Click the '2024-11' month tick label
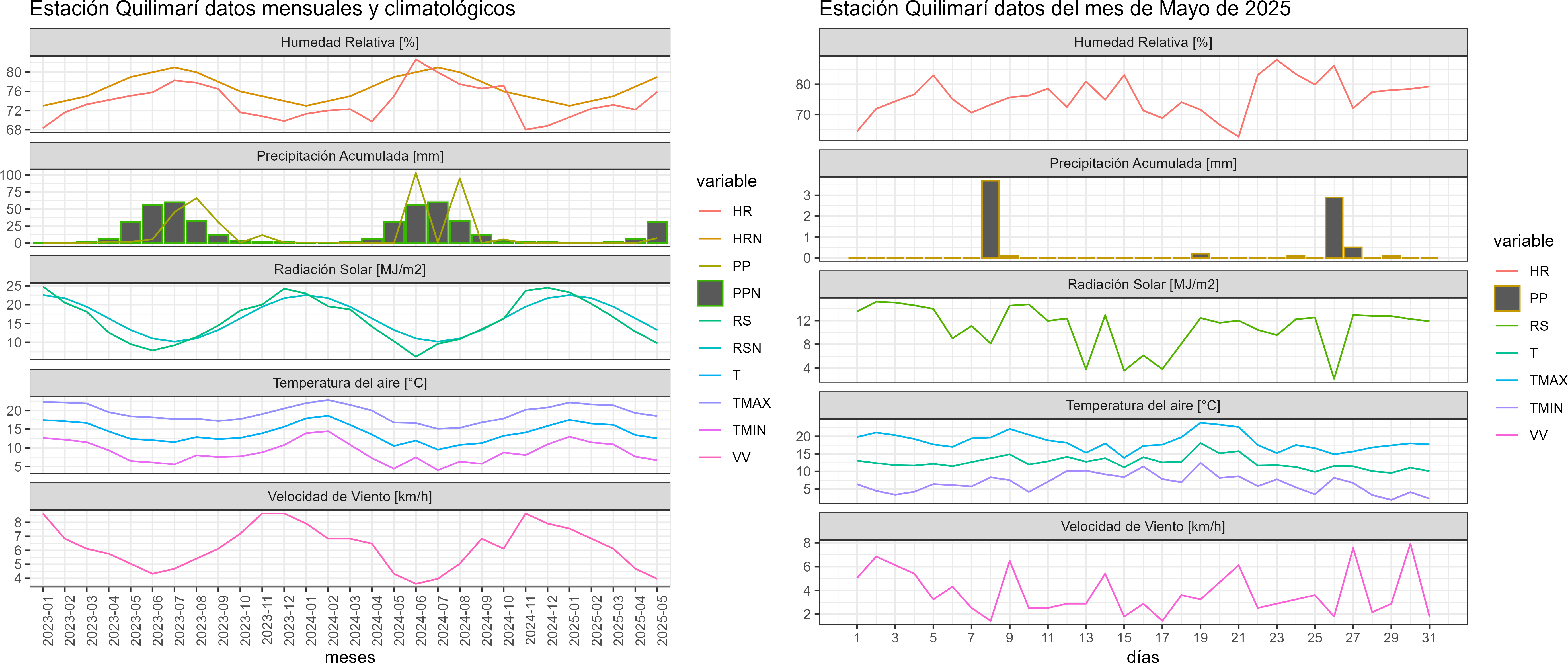The image size is (1568, 663). (x=531, y=620)
